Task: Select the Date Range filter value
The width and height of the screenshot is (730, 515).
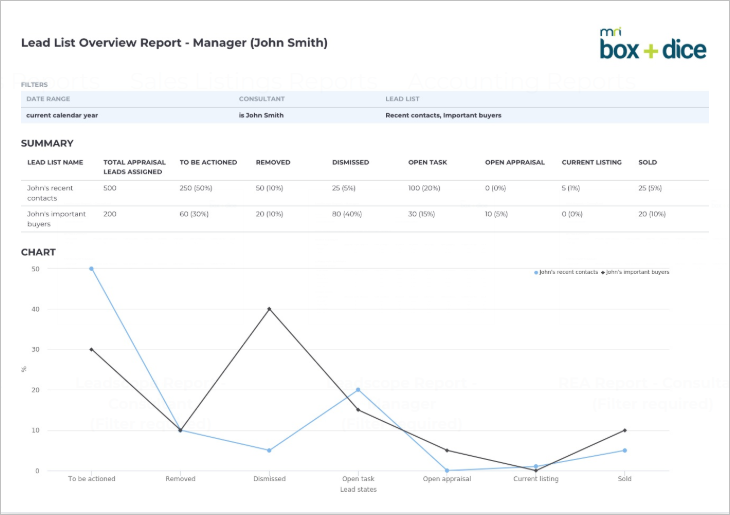Action: pyautogui.click(x=62, y=115)
